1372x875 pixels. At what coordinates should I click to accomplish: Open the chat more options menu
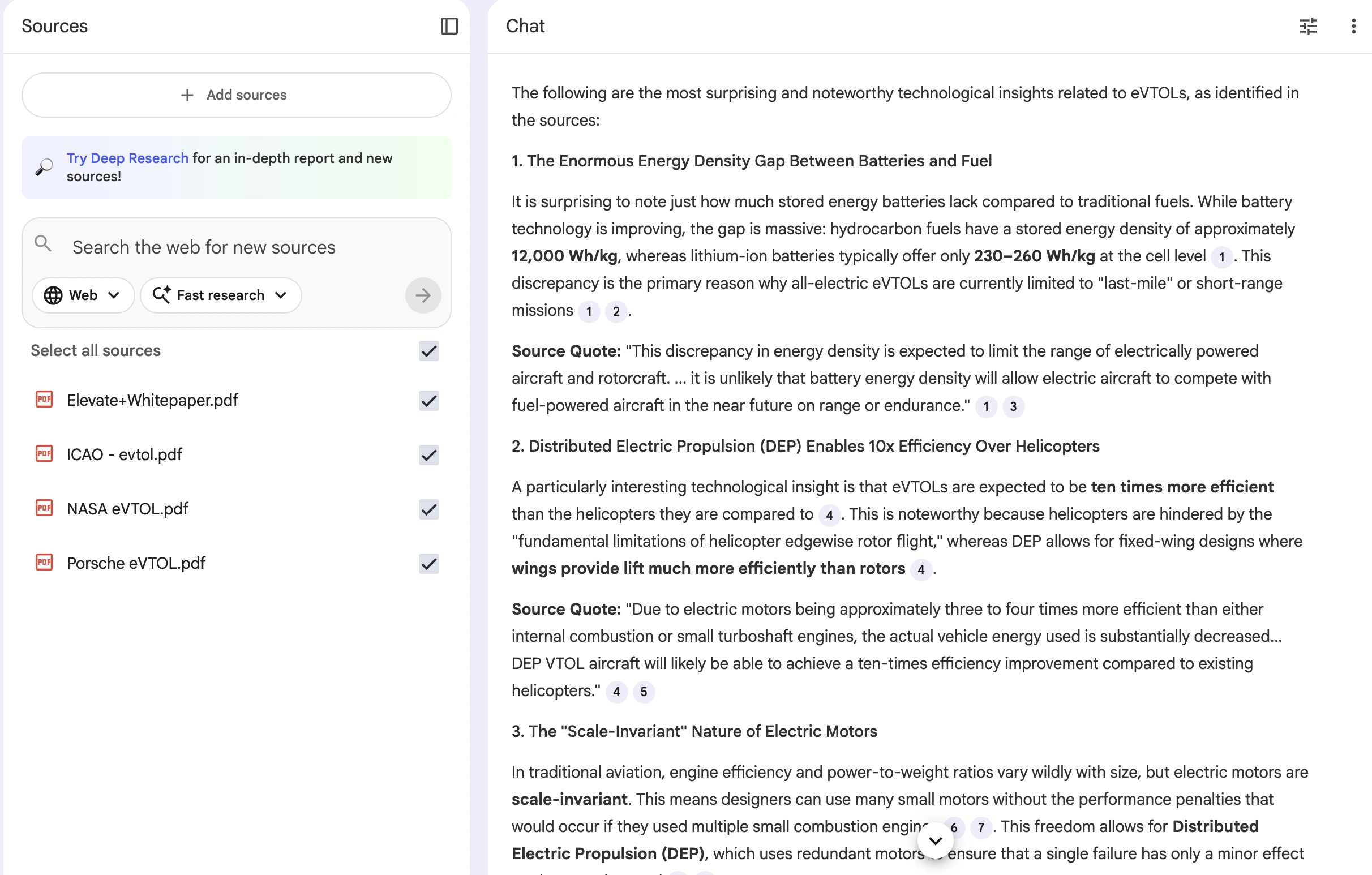pyautogui.click(x=1353, y=26)
